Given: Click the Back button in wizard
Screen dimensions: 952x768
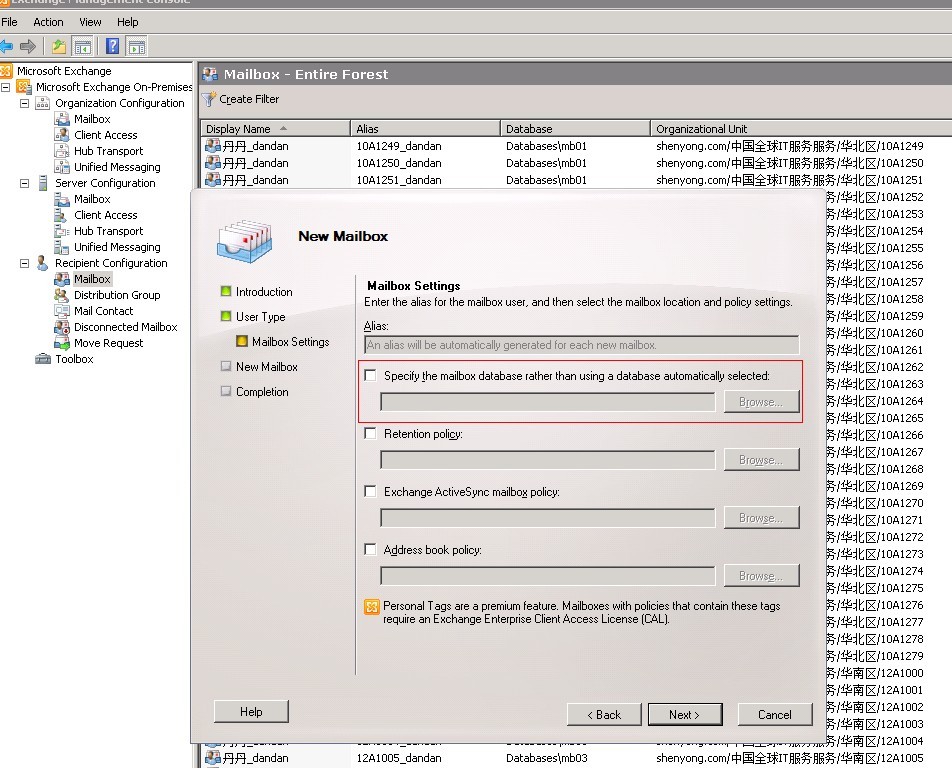Looking at the screenshot, I should [x=604, y=715].
